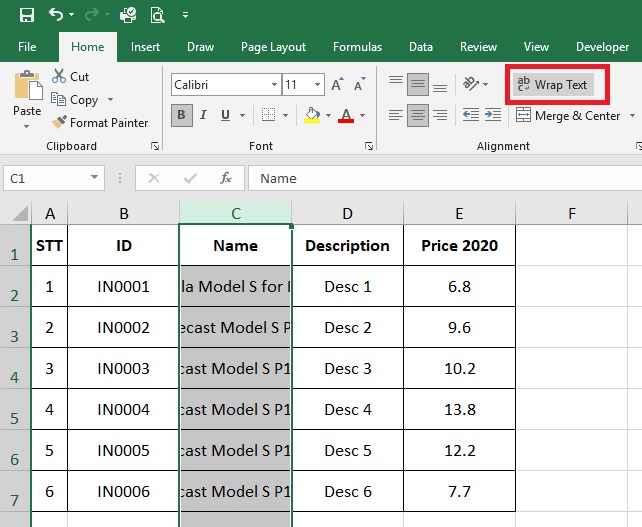Screen dimensions: 642x527
Task: Copy the selected cells
Action: coord(75,100)
